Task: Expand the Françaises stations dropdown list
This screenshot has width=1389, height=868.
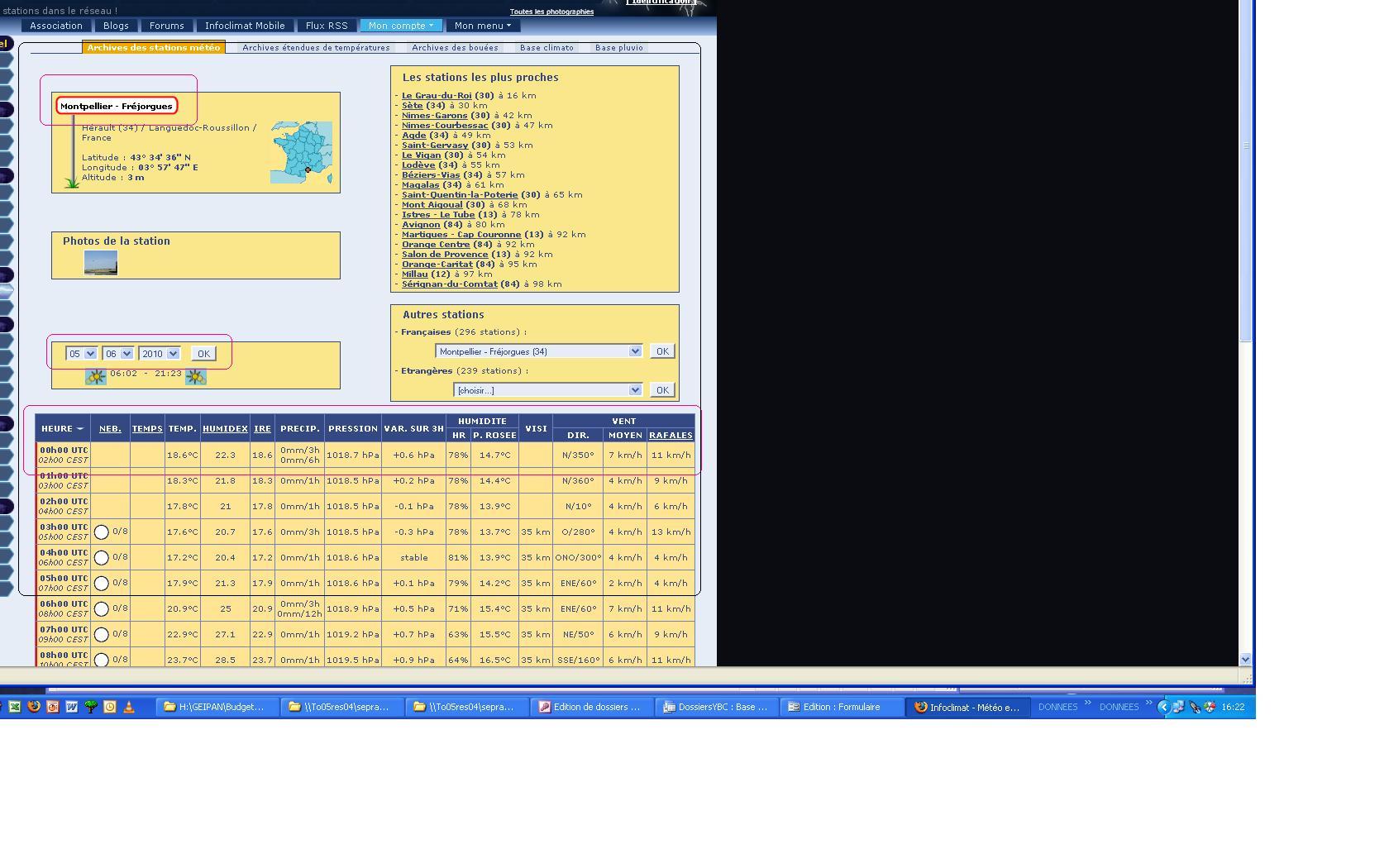Action: pyautogui.click(x=635, y=351)
